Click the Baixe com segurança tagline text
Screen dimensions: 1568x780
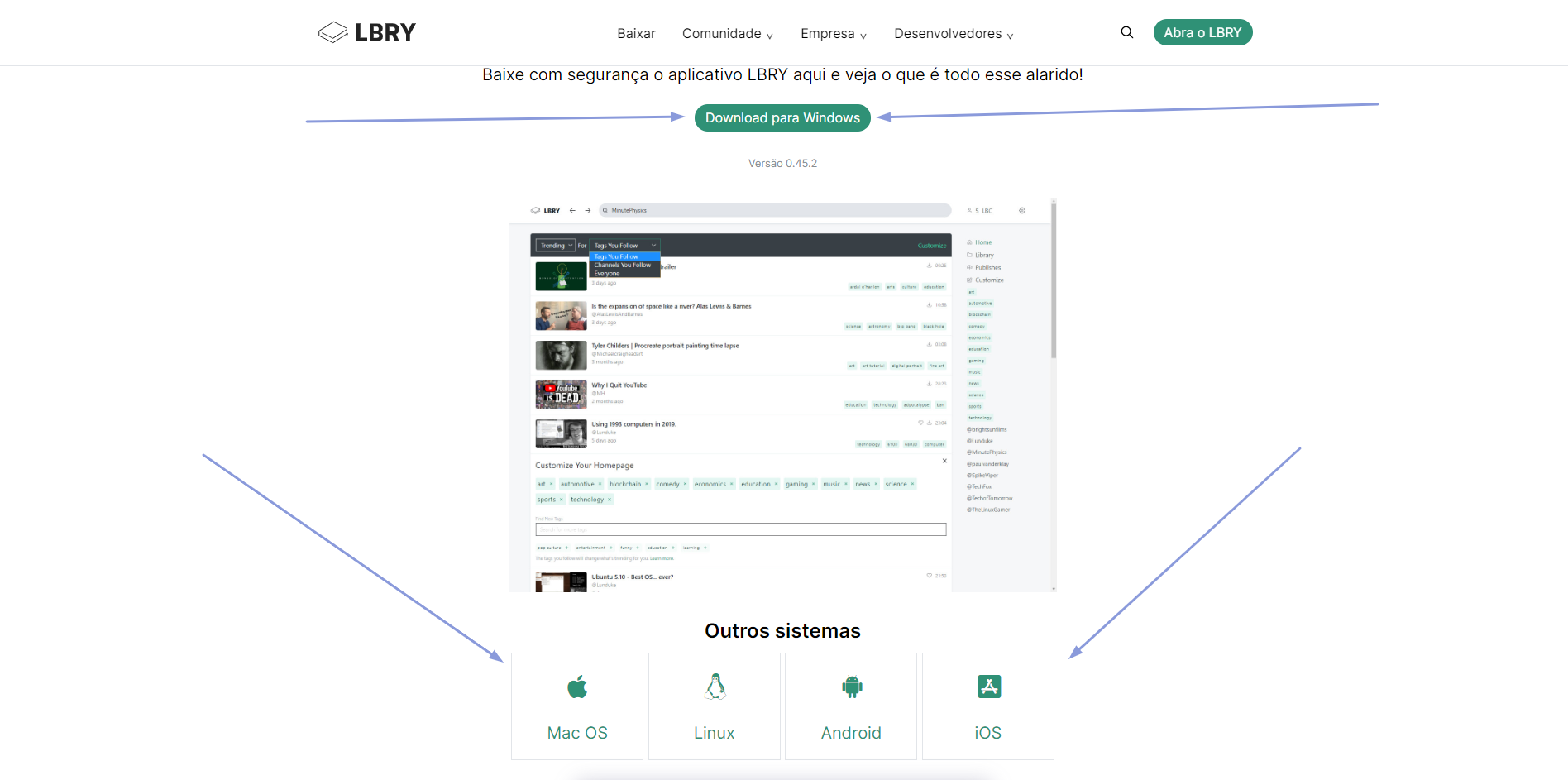(x=782, y=74)
